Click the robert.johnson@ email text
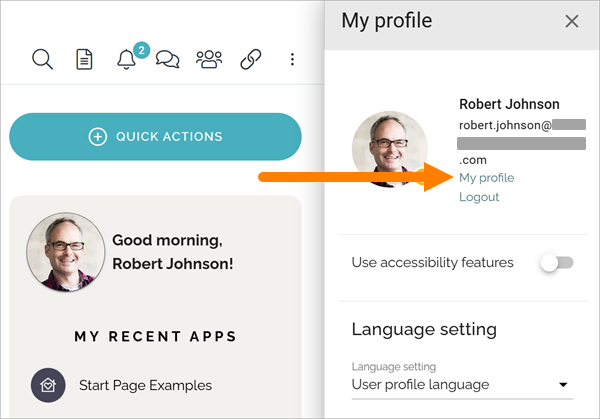The height and width of the screenshot is (419, 600). click(505, 125)
